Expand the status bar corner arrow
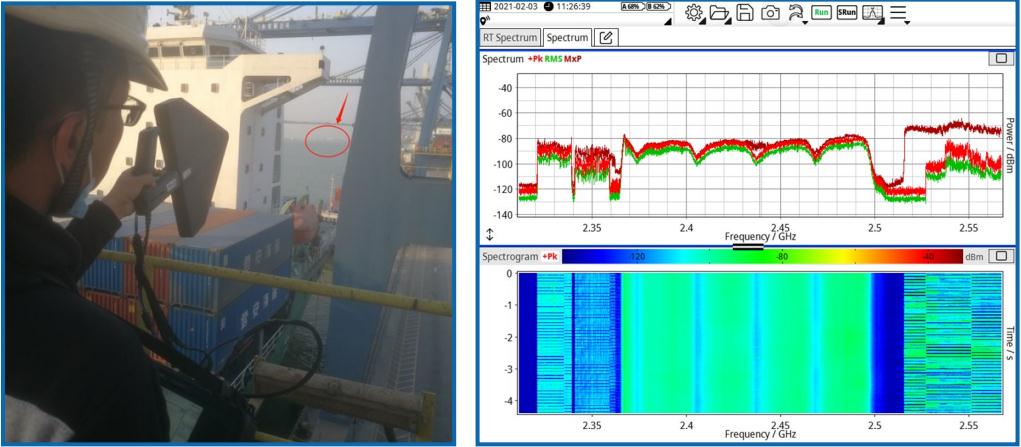 (667, 20)
